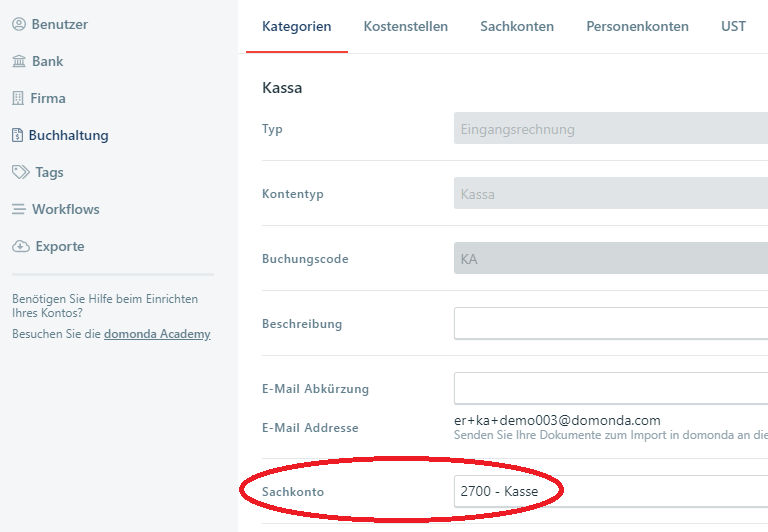This screenshot has width=768, height=532.
Task: Open the domonda Academy link
Action: point(157,334)
